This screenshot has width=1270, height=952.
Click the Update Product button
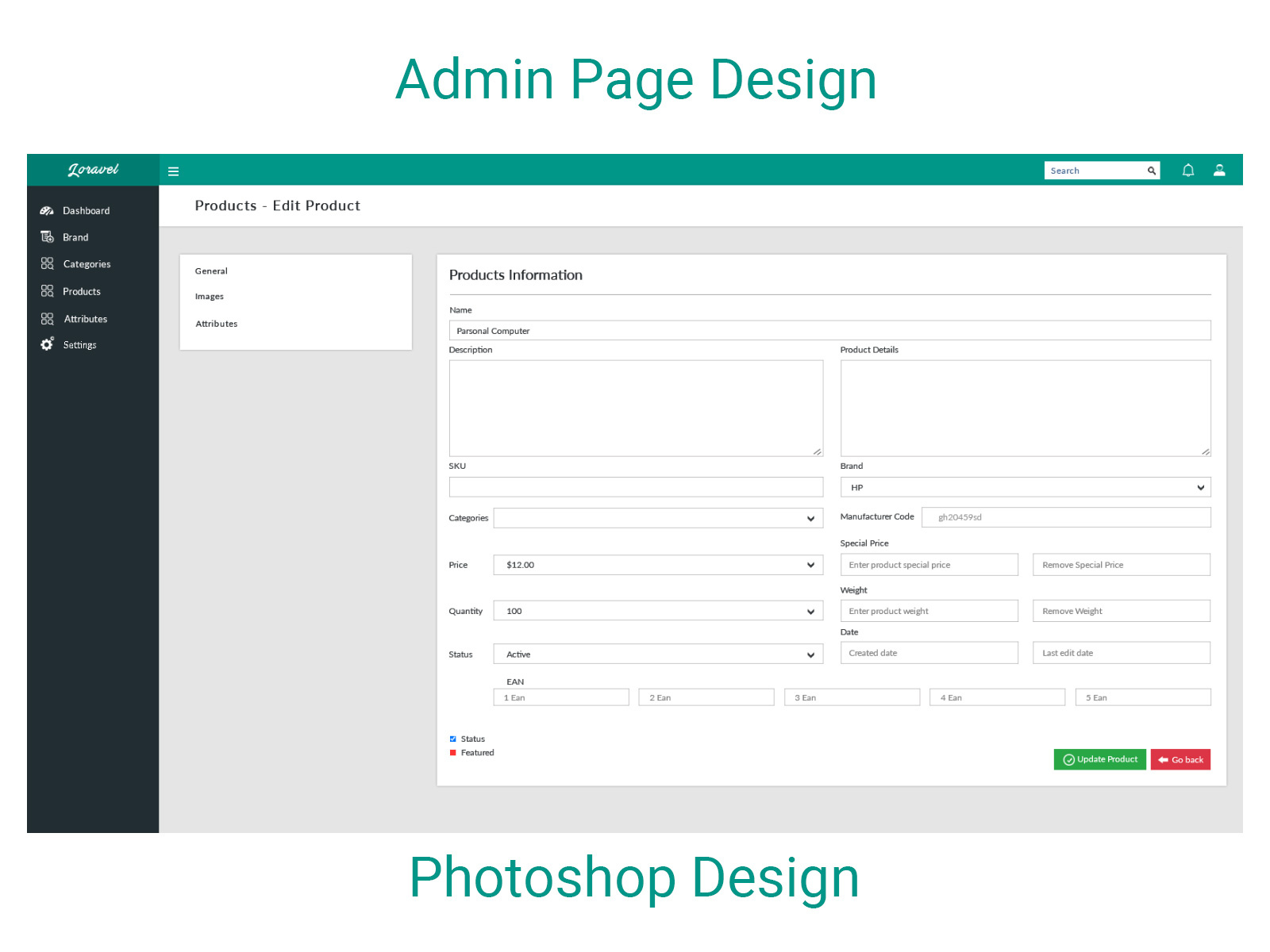[x=1099, y=759]
